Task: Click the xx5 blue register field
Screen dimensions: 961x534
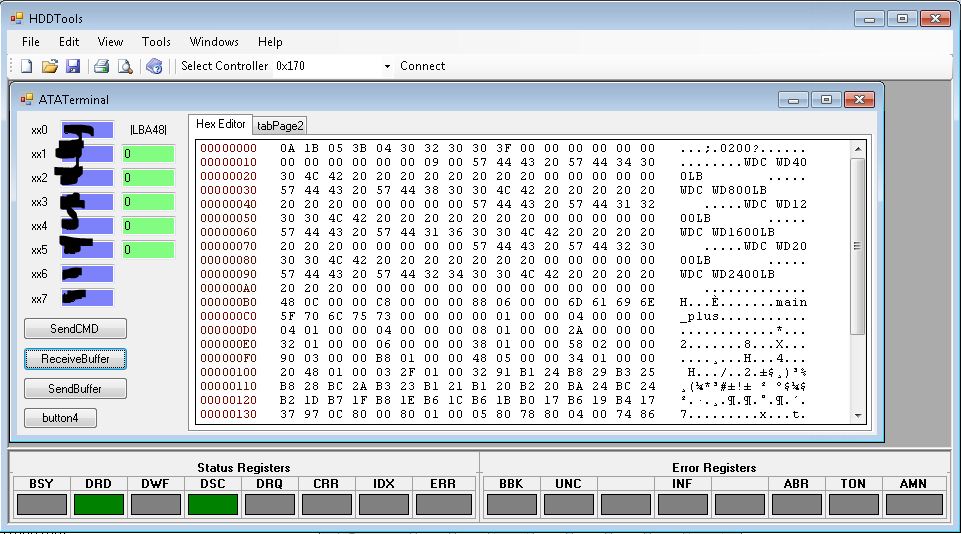Action: [87, 250]
